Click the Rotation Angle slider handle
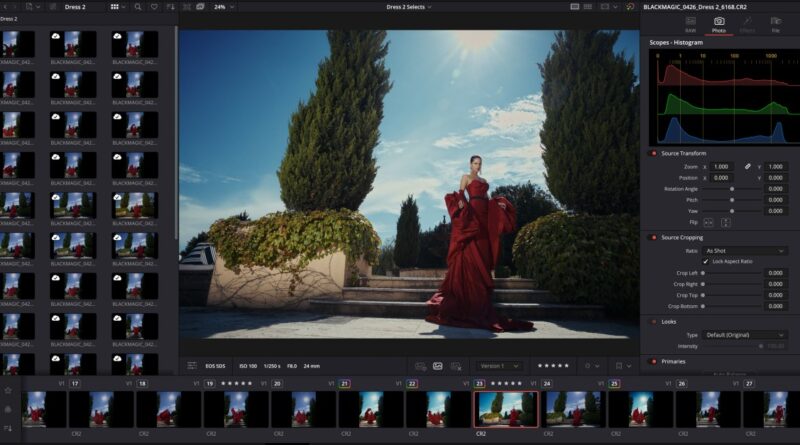Image resolution: width=800 pixels, height=445 pixels. [x=731, y=188]
